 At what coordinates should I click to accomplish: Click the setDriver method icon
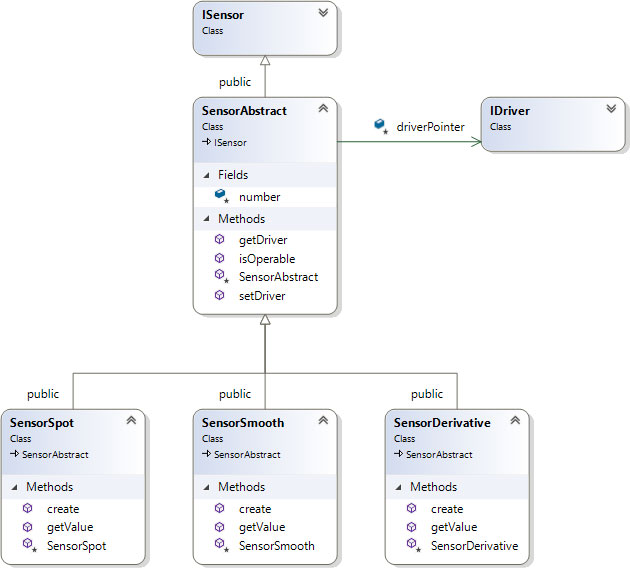tap(219, 296)
